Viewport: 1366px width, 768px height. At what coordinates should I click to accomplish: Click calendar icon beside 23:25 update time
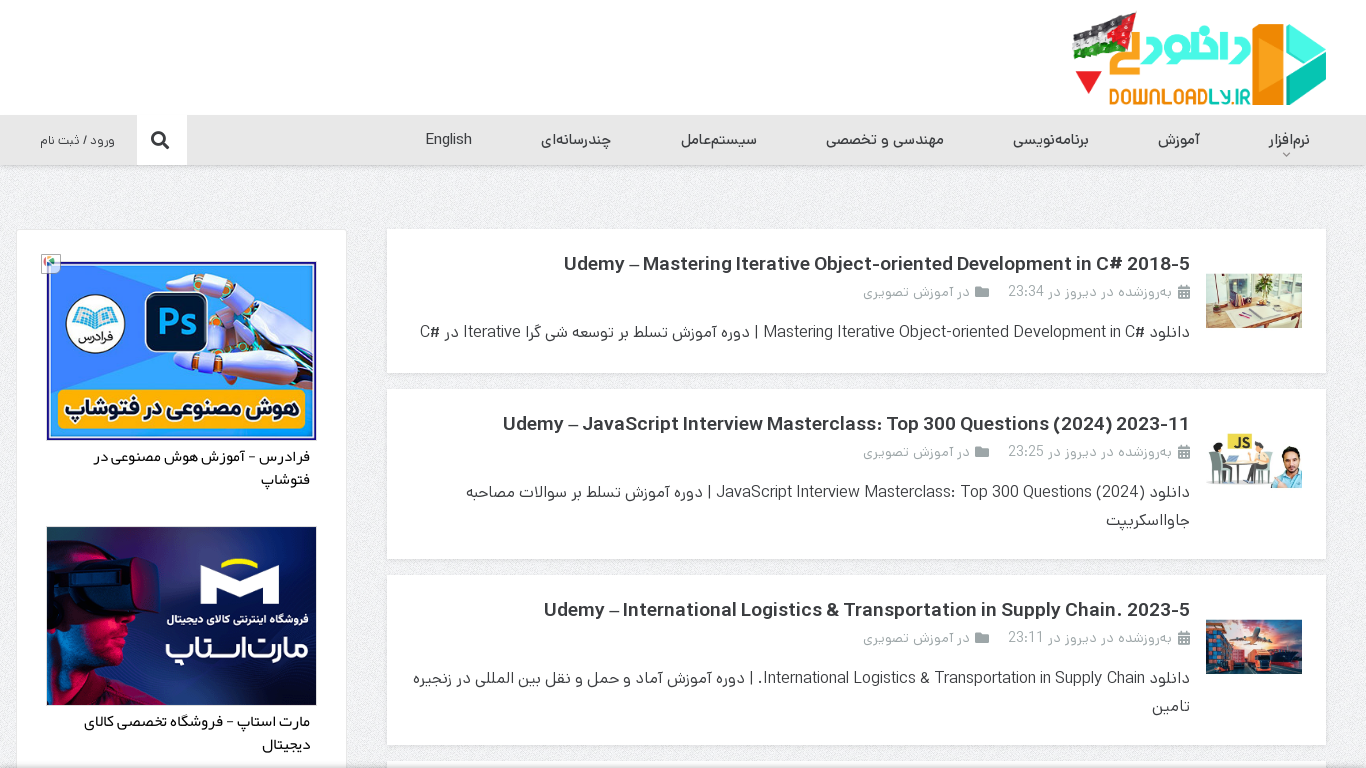point(1184,452)
